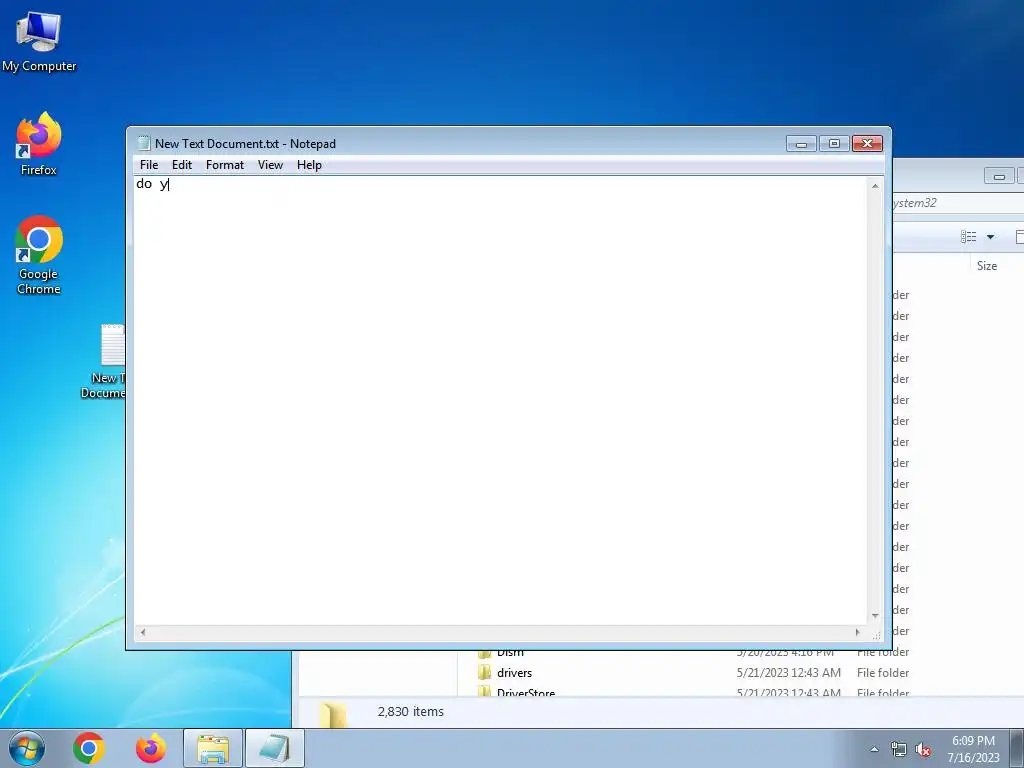
Task: Click inside the Notepad text area
Action: click(500, 400)
